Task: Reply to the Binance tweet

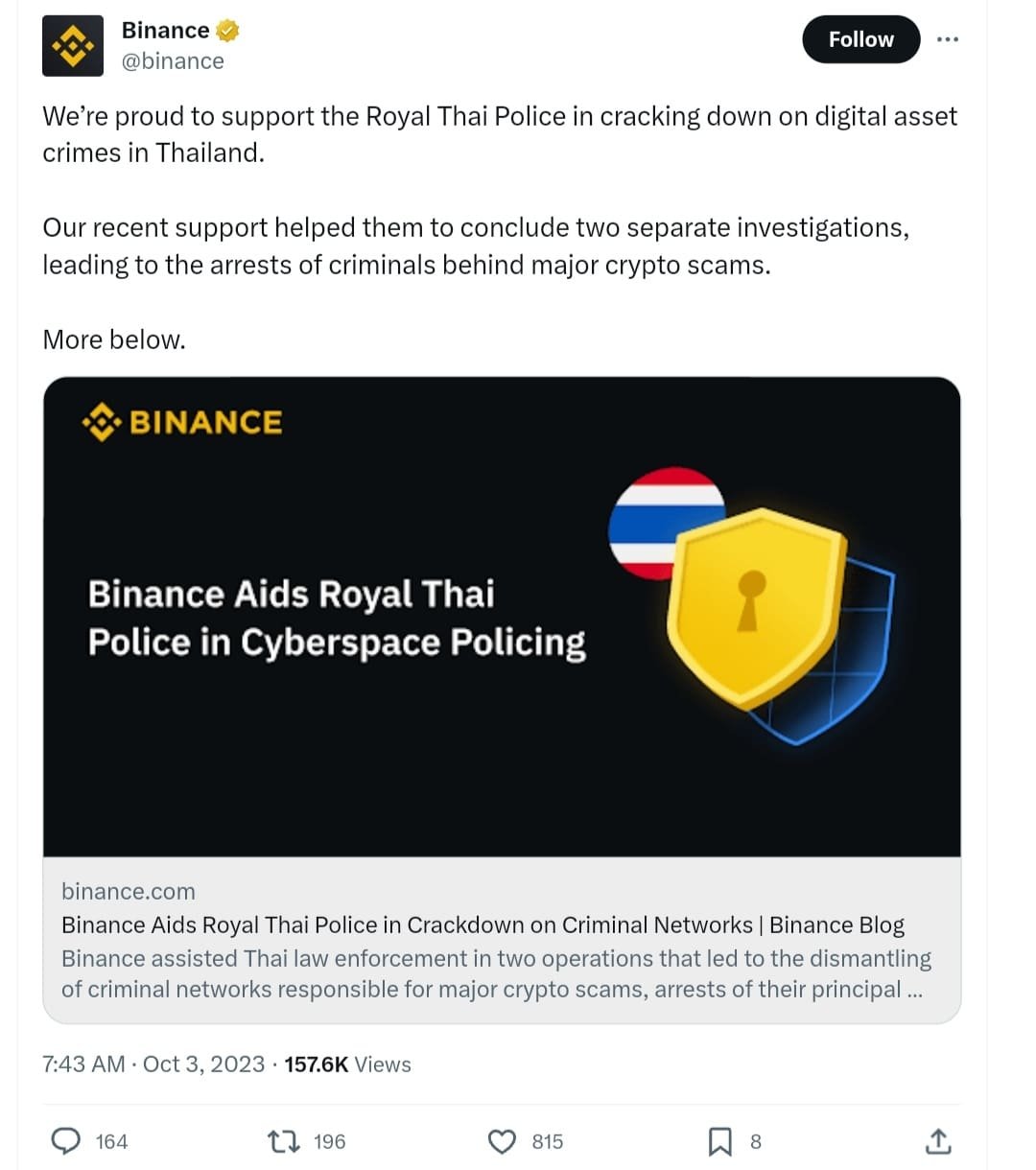Action: click(66, 1141)
